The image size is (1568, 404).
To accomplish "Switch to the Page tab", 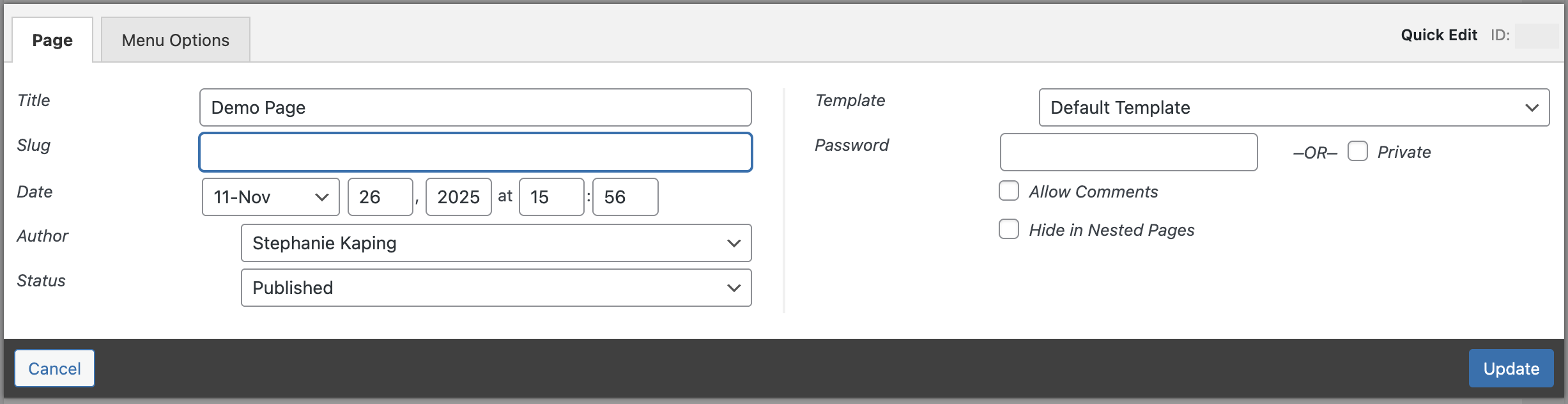I will (52, 40).
